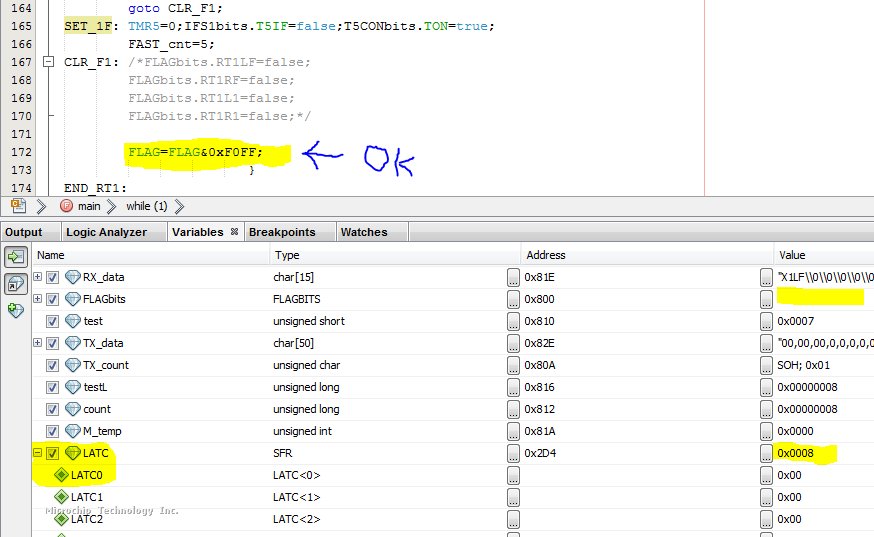Click the diamond icon next to M_temp
This screenshot has width=874, height=537.
(x=73, y=431)
